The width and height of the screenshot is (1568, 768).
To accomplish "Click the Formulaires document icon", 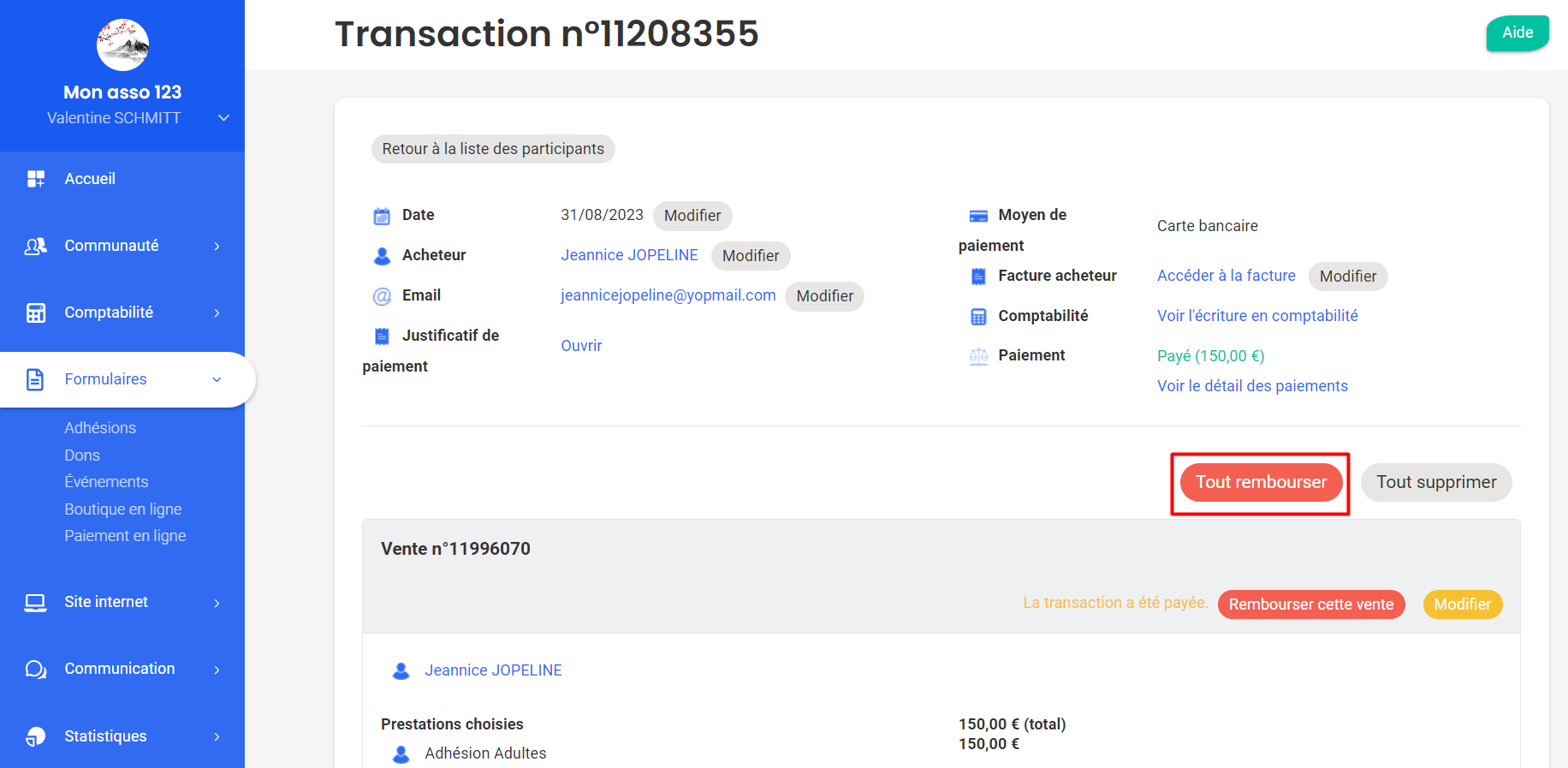I will pos(36,379).
